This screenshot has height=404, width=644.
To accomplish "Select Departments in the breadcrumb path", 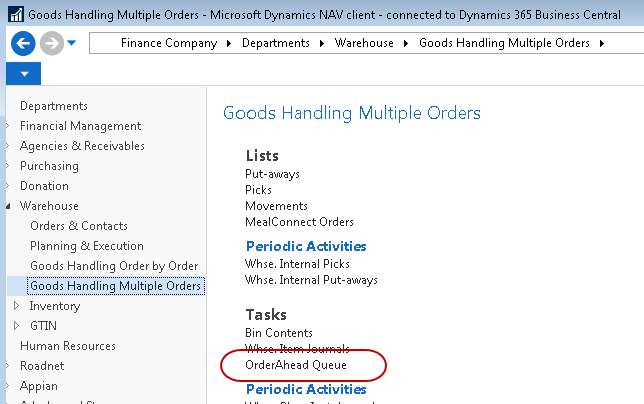I will point(274,44).
